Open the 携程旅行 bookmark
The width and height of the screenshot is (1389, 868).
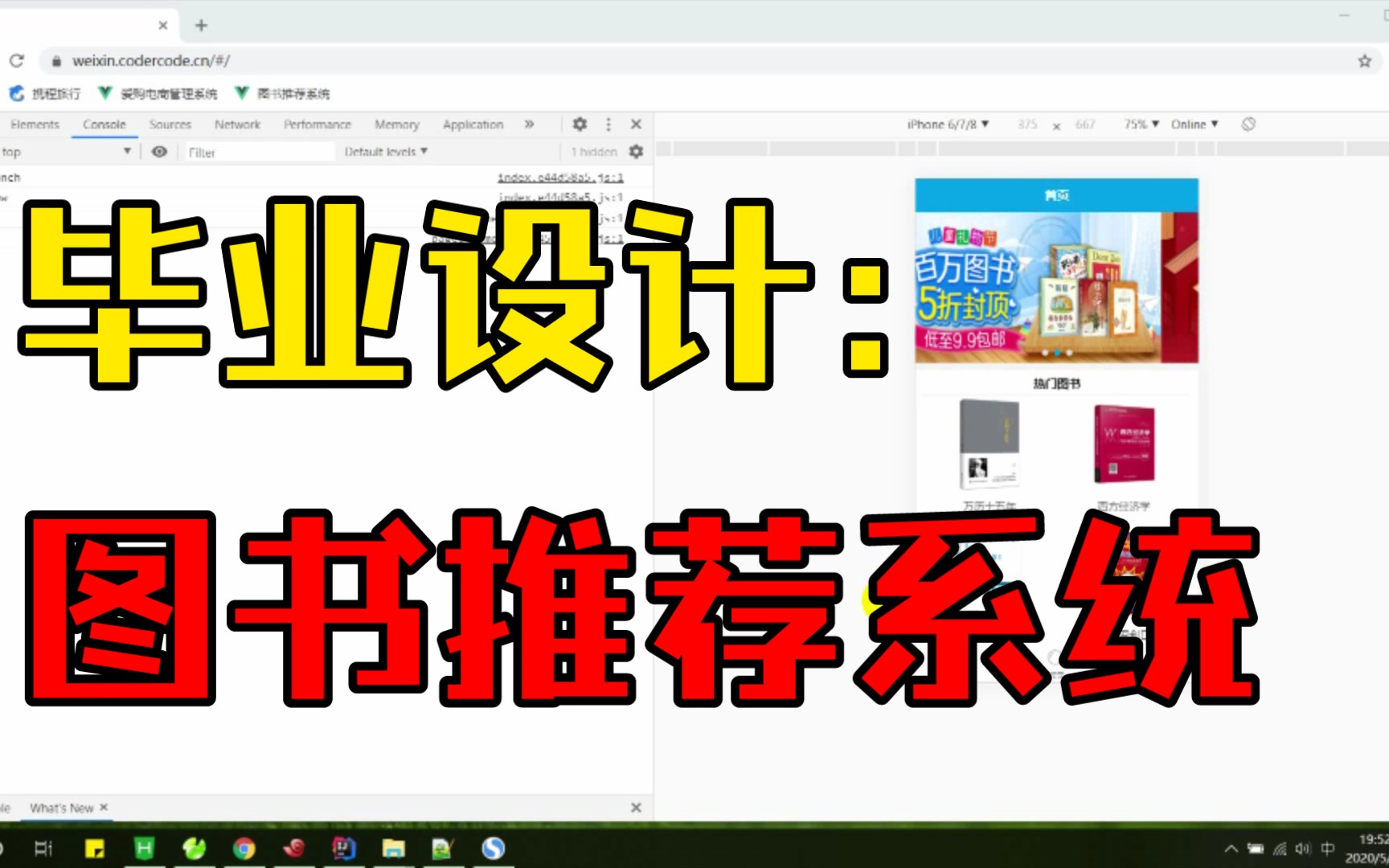(x=45, y=94)
